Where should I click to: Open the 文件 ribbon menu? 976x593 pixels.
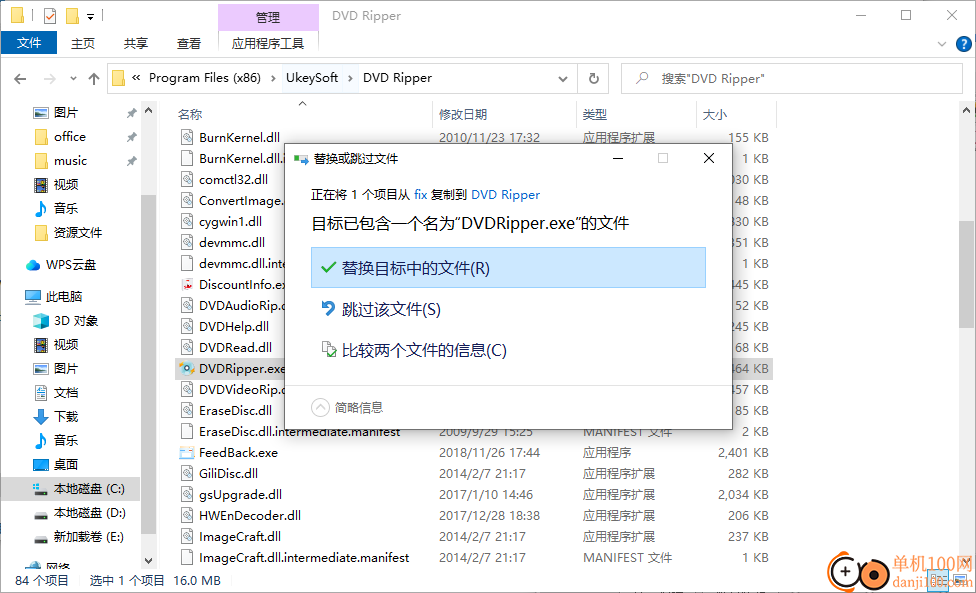coord(29,43)
